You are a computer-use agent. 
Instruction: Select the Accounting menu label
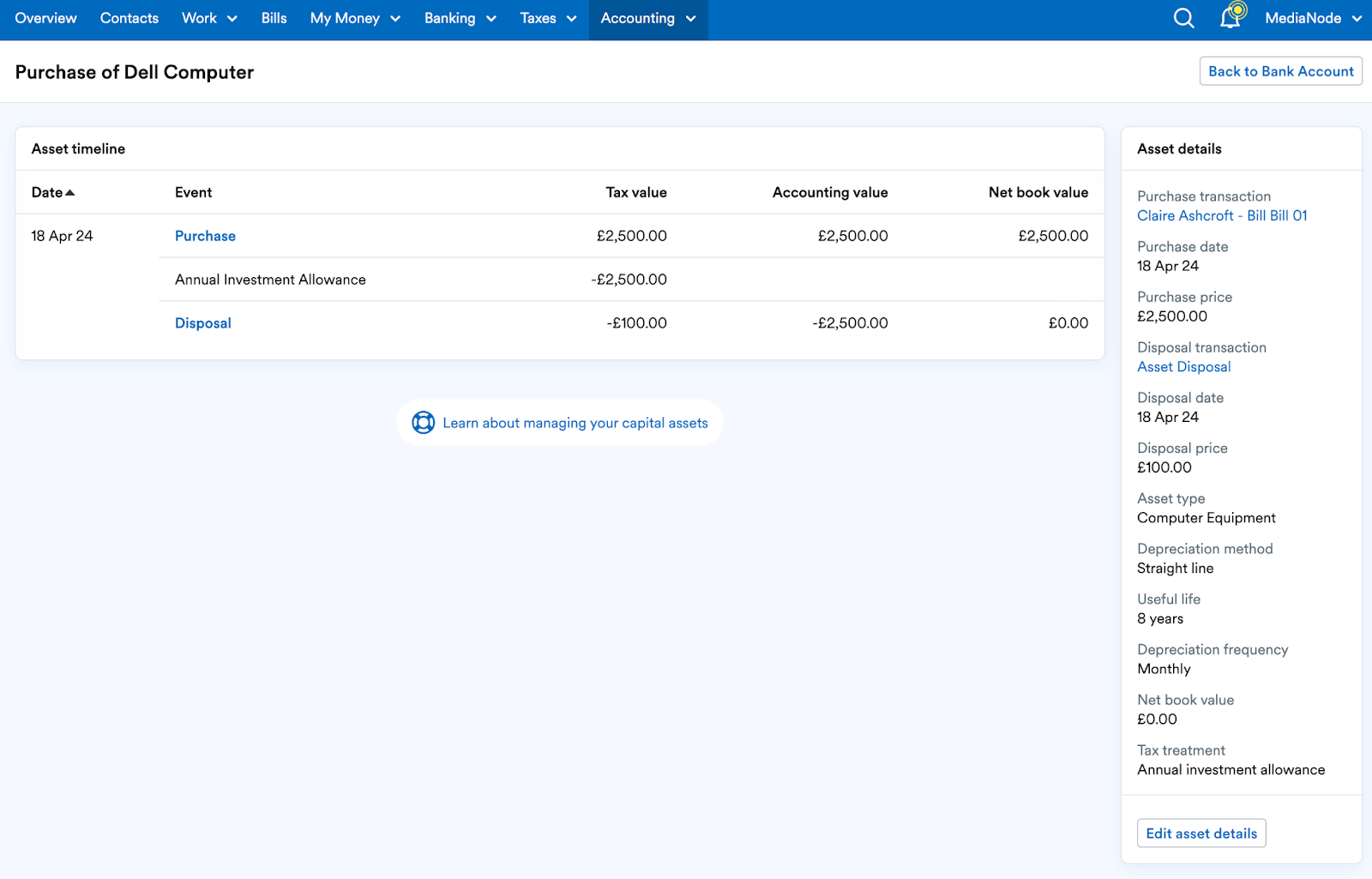637,18
